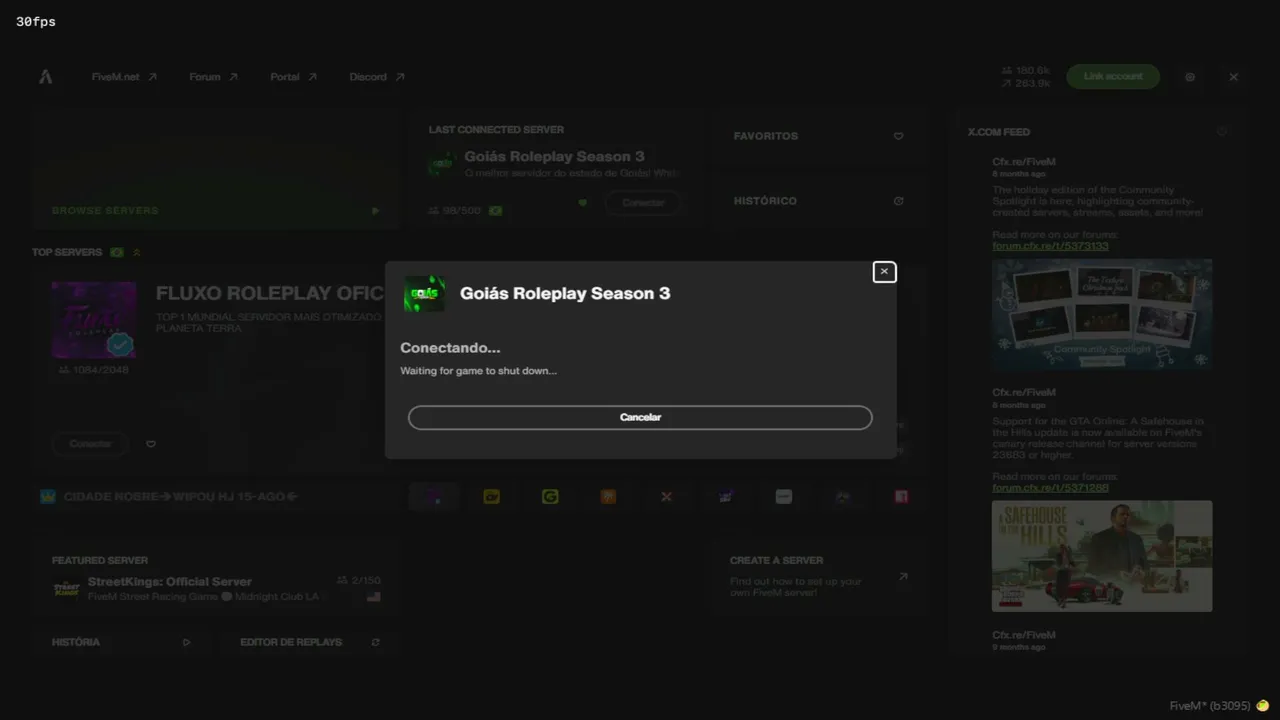Click the História play icon
The image size is (1280, 720).
(186, 642)
